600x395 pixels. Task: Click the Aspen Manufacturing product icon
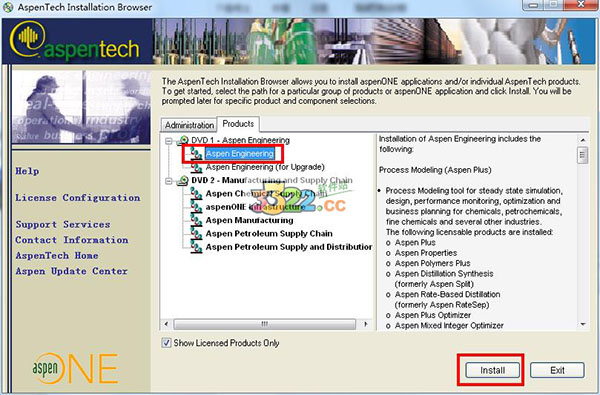(x=196, y=220)
